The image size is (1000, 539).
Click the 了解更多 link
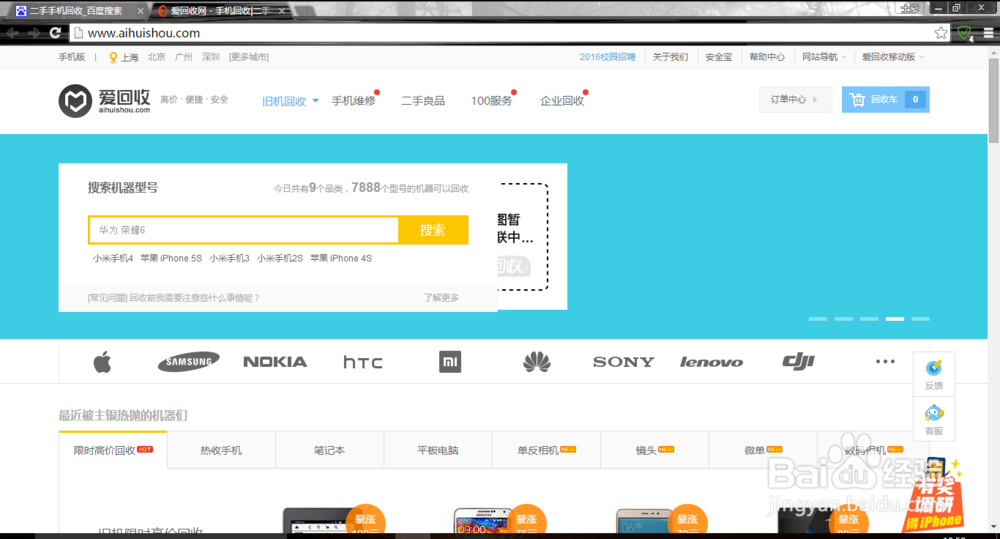point(441,298)
